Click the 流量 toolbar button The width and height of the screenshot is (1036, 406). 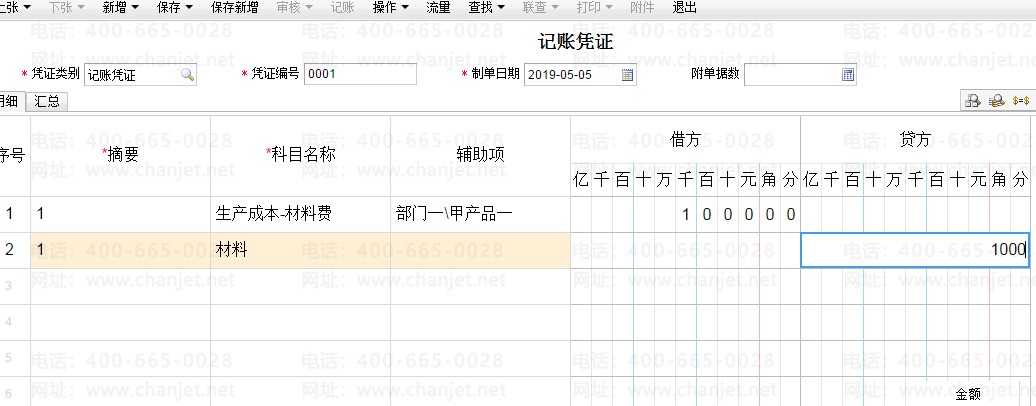(x=438, y=7)
